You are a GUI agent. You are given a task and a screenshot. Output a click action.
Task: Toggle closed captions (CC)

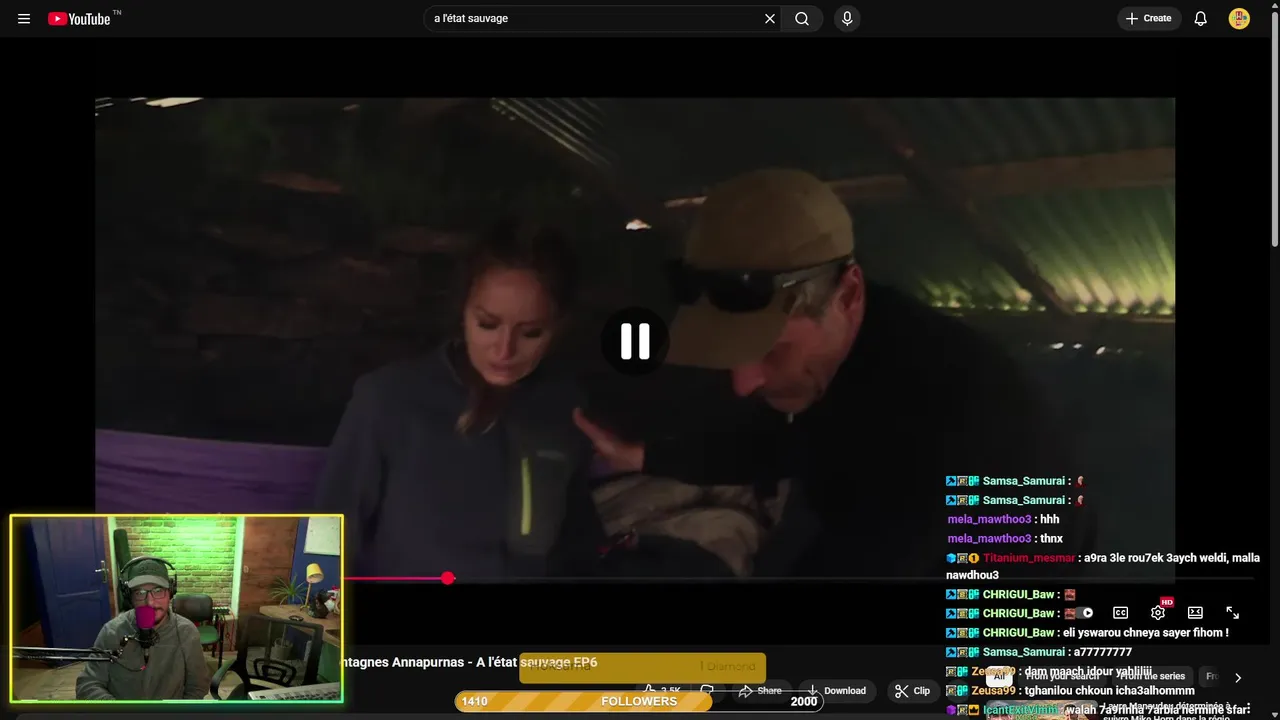click(1121, 613)
